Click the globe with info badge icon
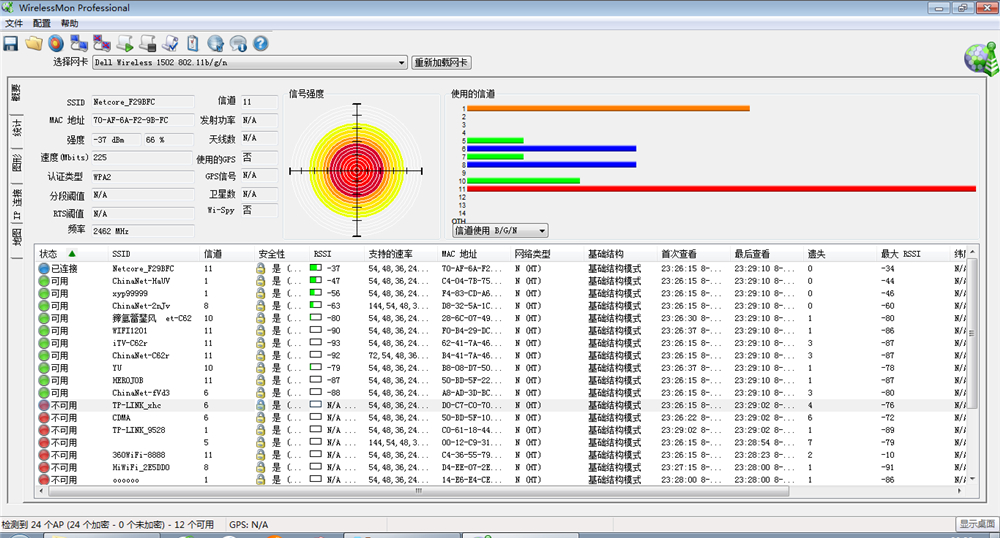1000x538 pixels. coord(215,43)
